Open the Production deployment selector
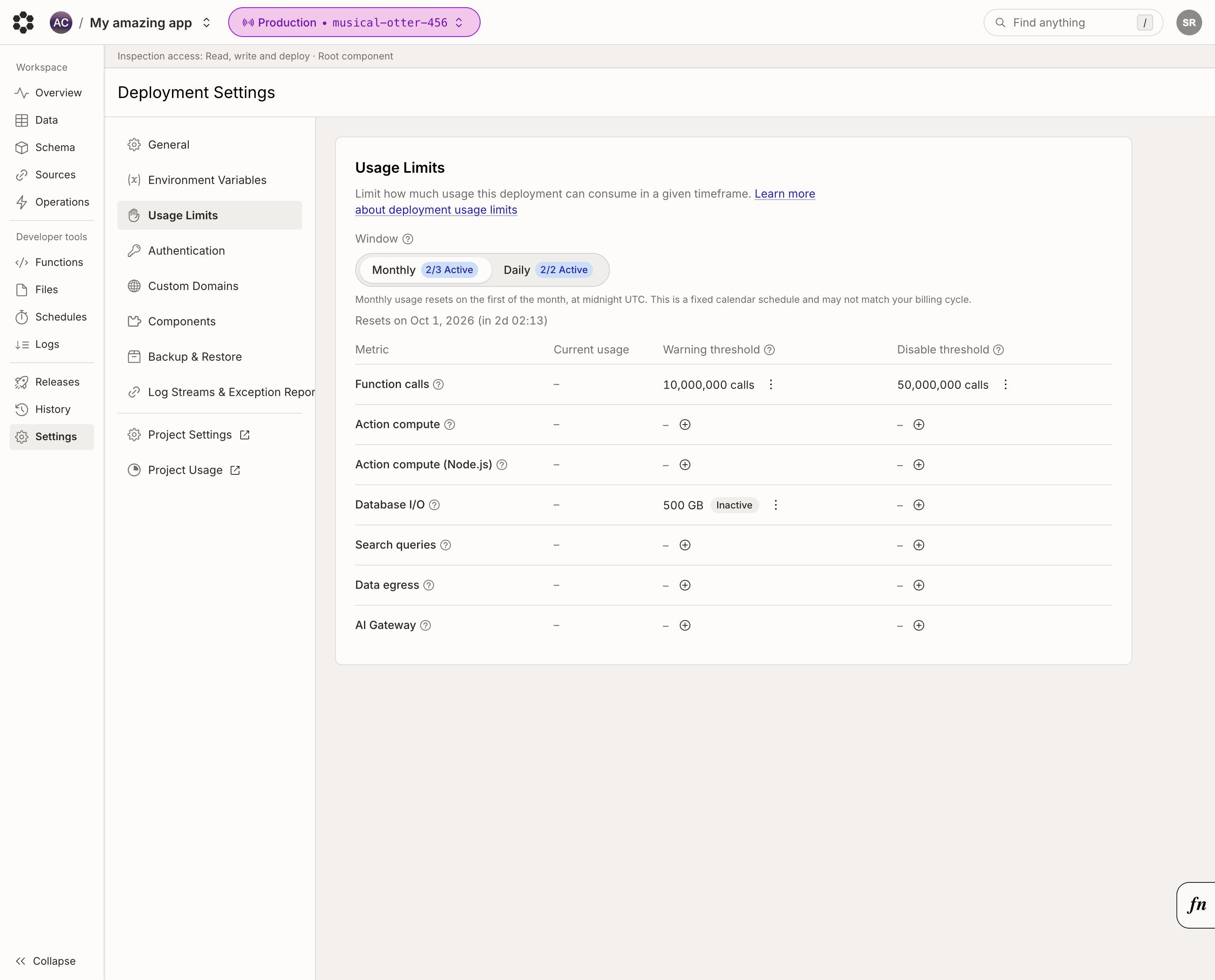 point(354,22)
